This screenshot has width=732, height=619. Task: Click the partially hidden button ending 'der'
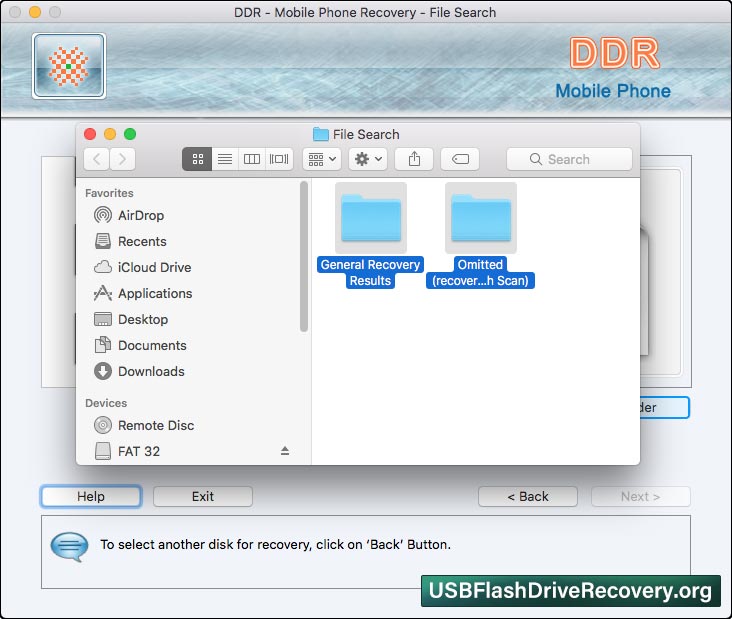(x=664, y=408)
